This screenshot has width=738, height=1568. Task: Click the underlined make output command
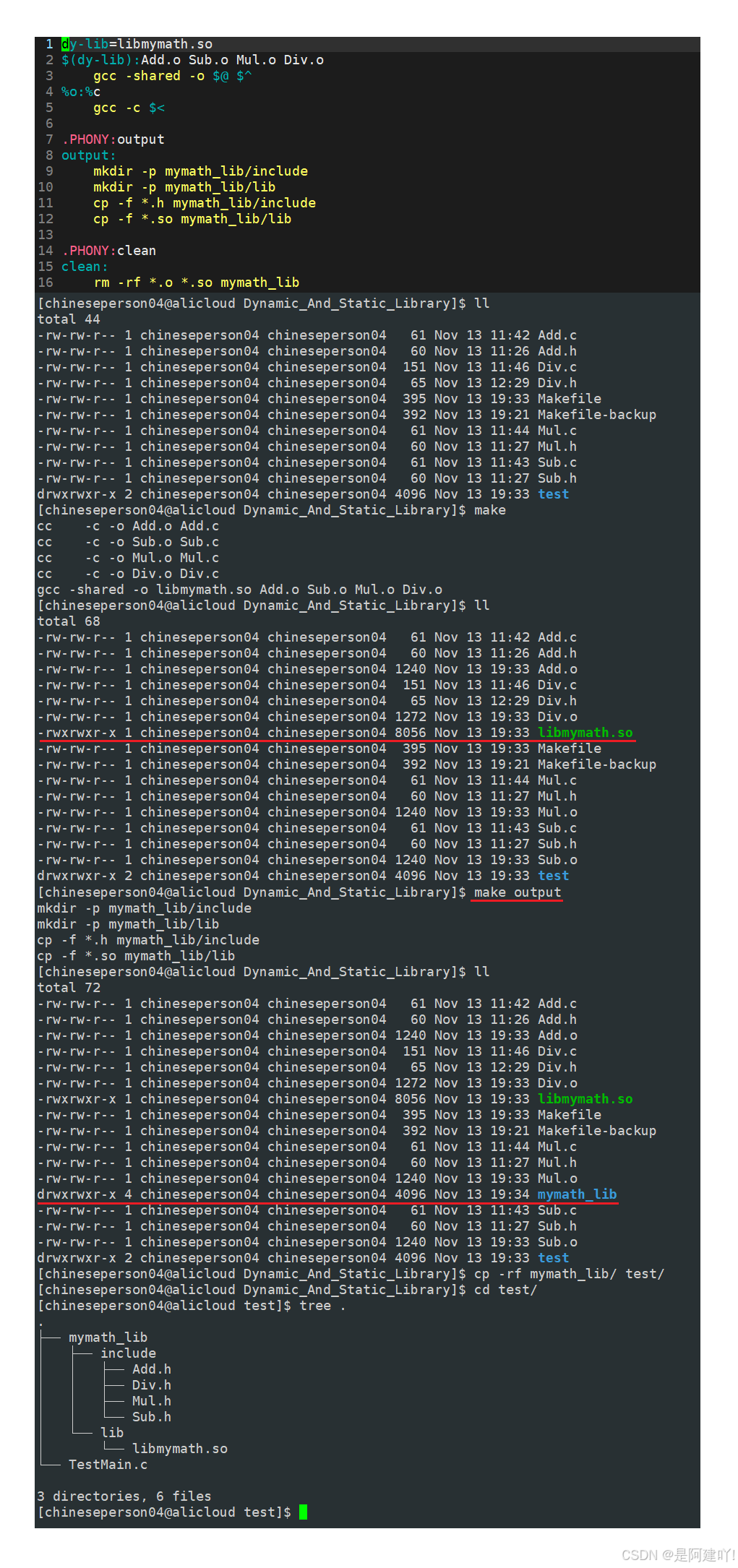[x=518, y=892]
